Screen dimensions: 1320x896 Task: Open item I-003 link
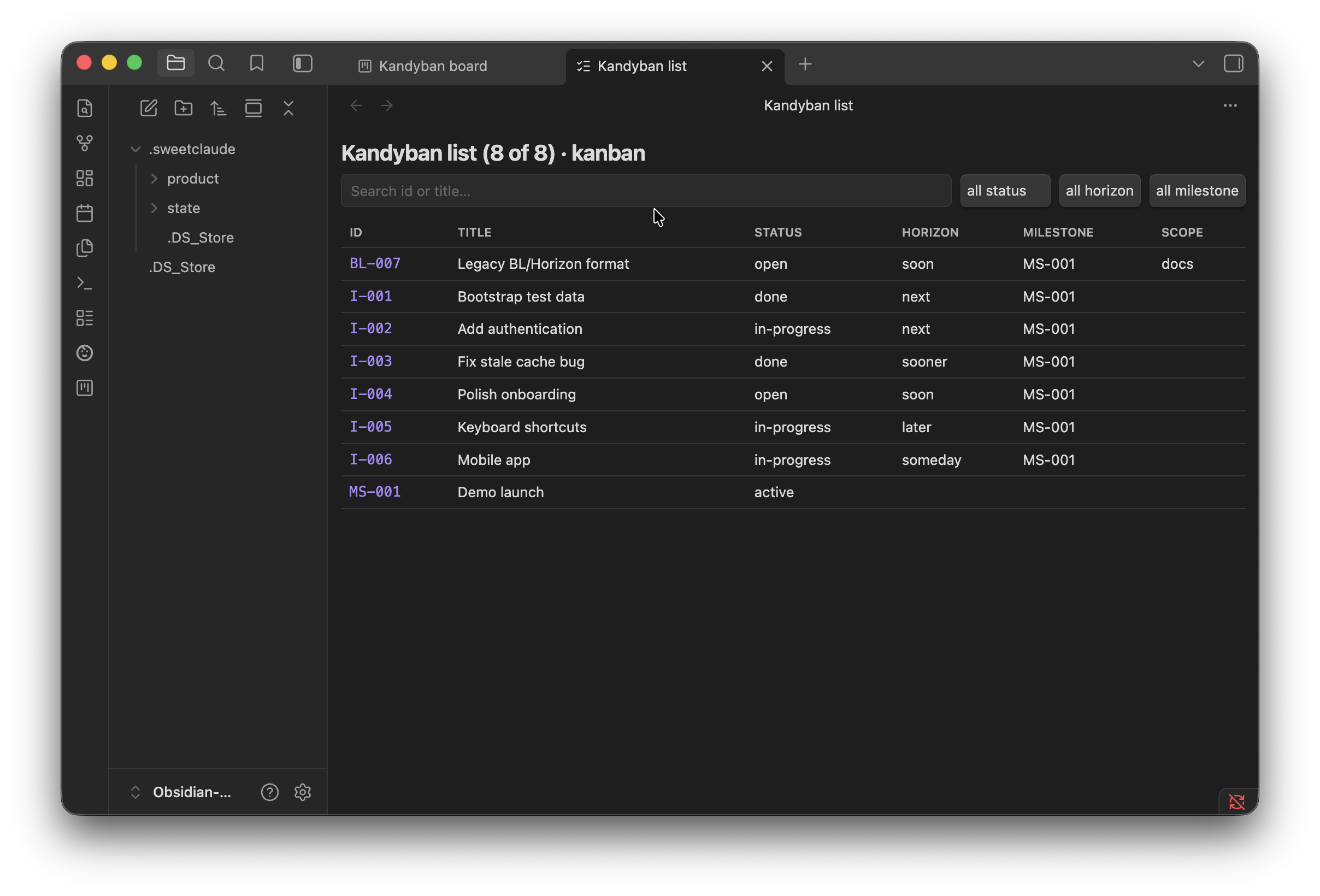coord(371,362)
